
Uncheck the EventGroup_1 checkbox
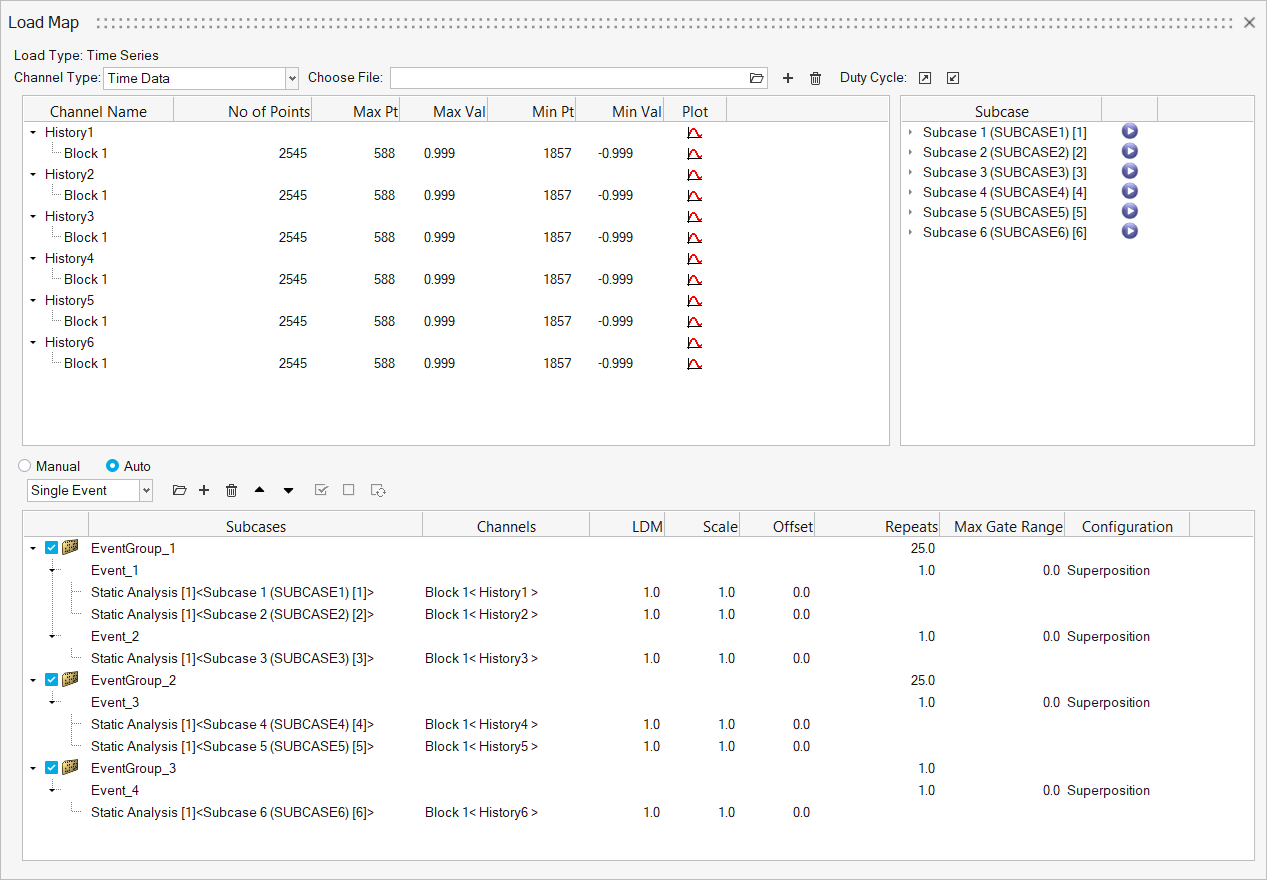(52, 548)
